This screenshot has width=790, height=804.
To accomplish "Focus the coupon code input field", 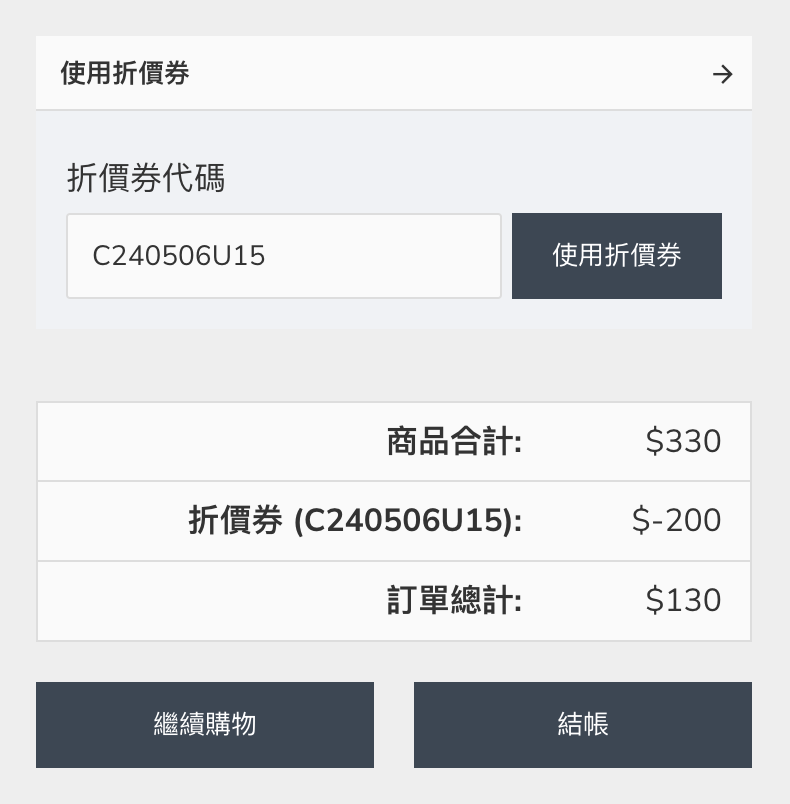I will [x=283, y=256].
